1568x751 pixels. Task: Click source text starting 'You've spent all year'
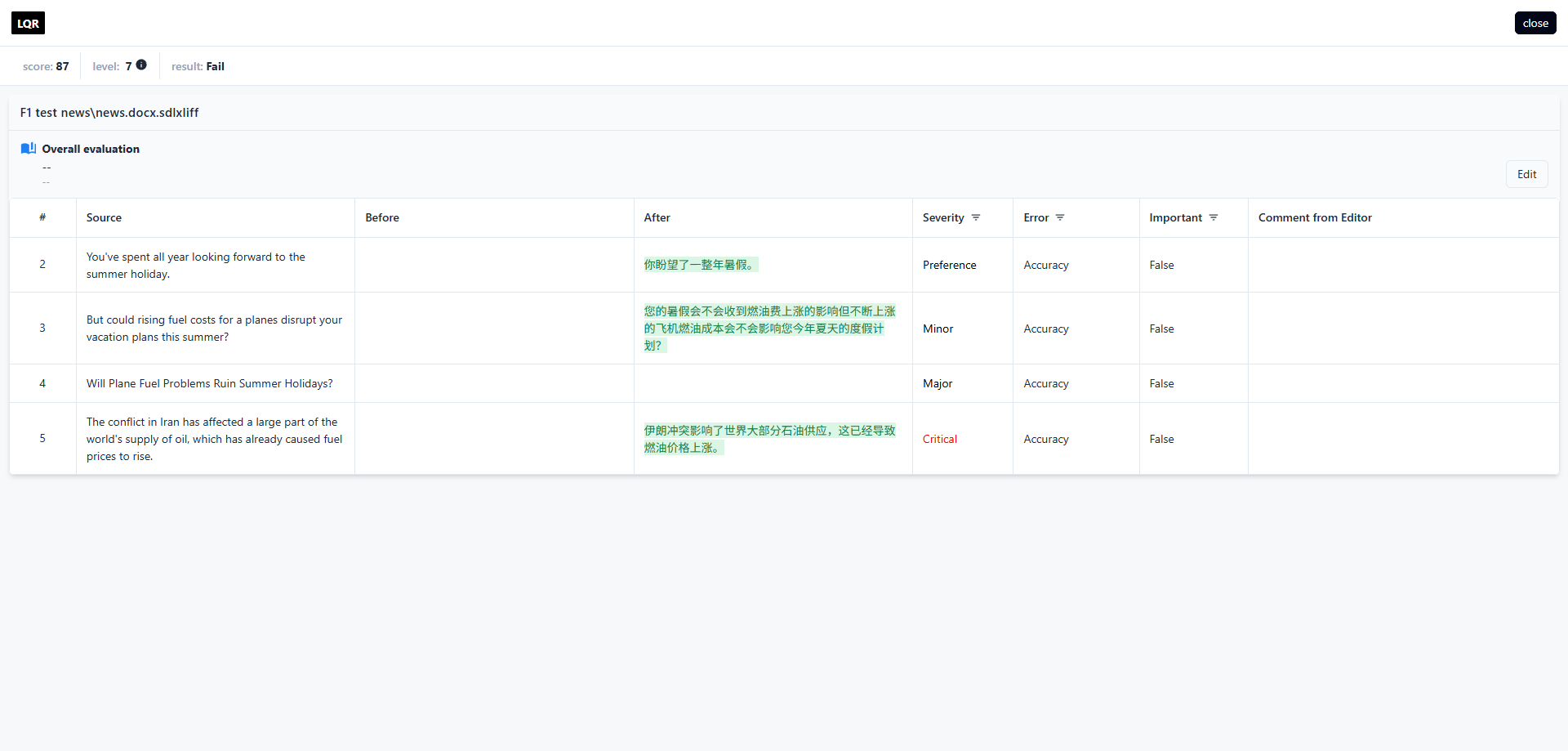[196, 265]
